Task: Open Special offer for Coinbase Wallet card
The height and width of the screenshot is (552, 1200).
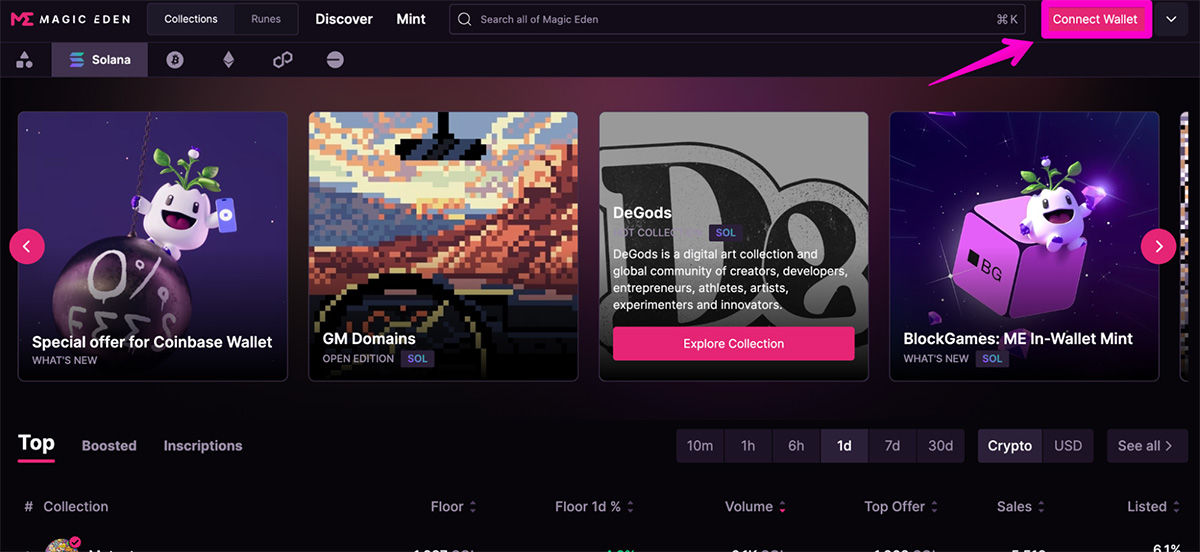Action: (153, 246)
